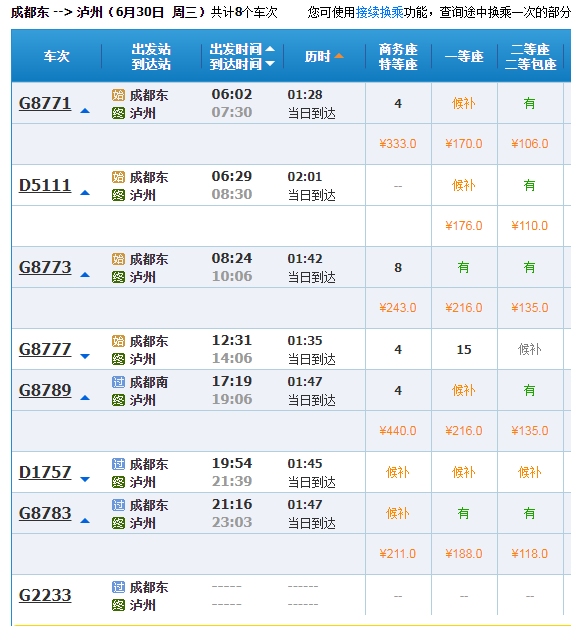The image size is (571, 626).
Task: Select D1757 business seat 候补 cell
Action: pos(398,472)
